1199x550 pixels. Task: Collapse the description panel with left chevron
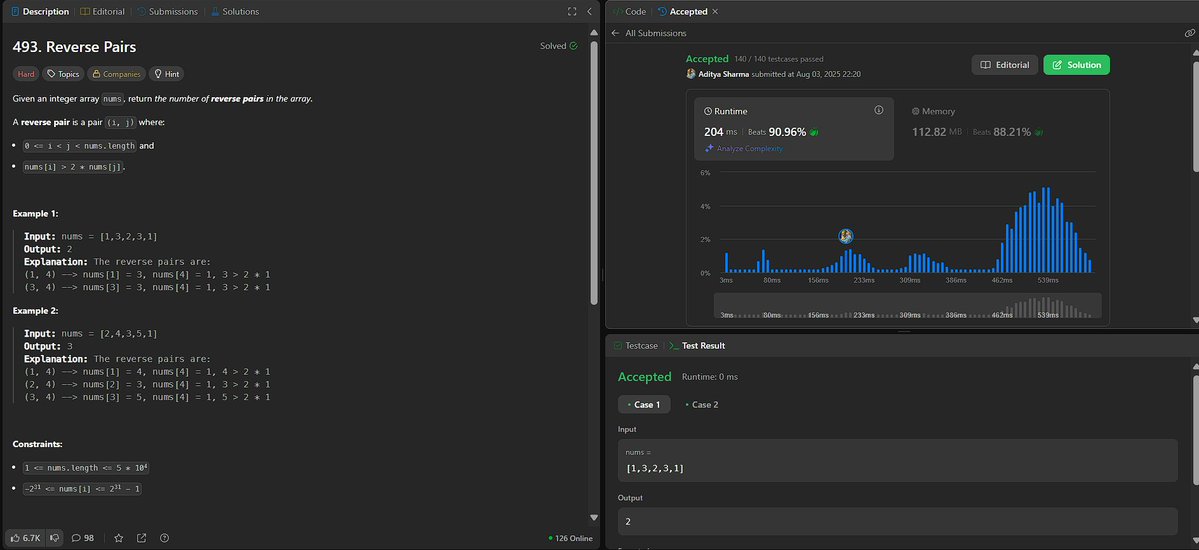590,11
